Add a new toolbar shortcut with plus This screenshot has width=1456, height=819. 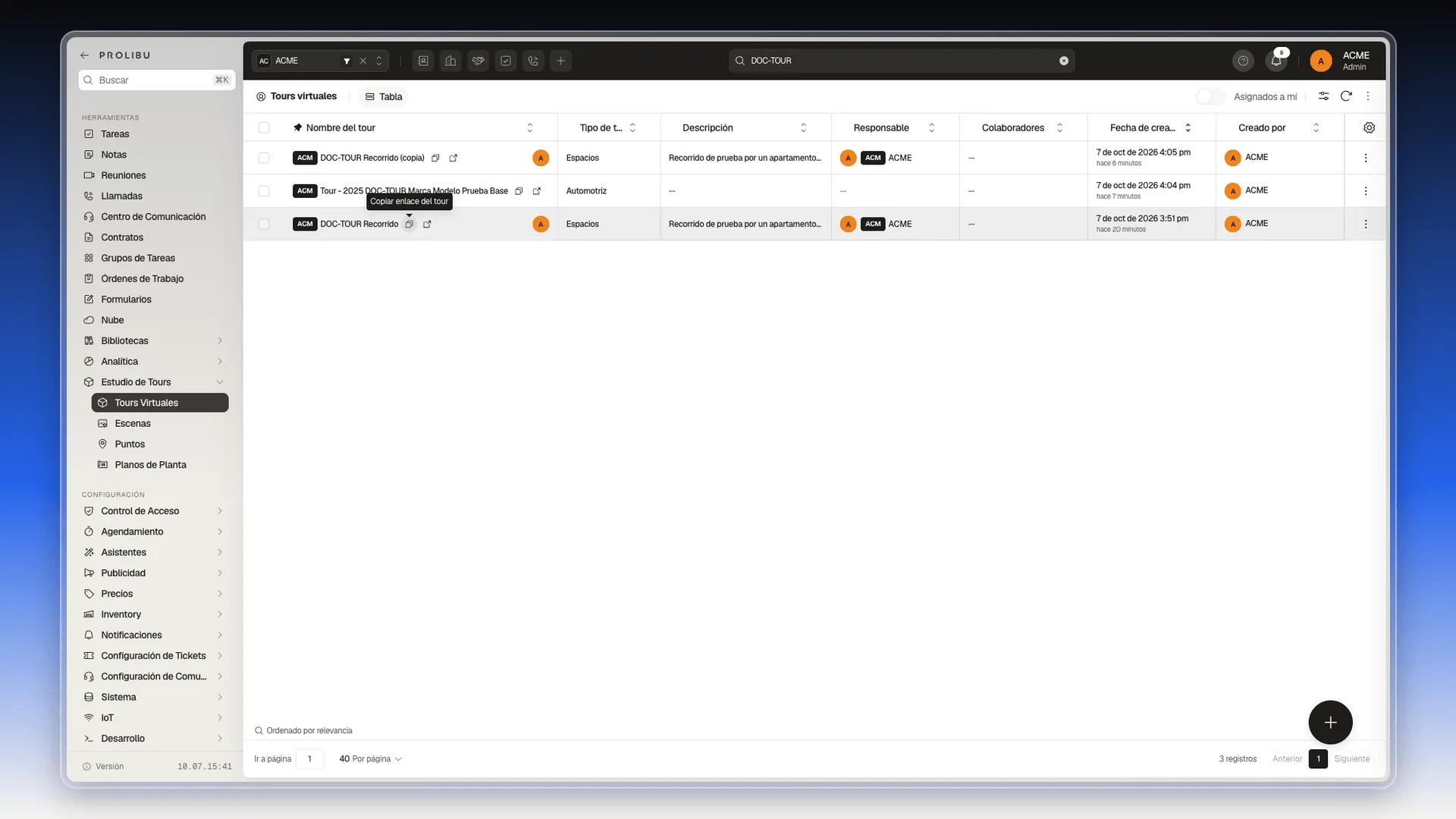(x=560, y=61)
